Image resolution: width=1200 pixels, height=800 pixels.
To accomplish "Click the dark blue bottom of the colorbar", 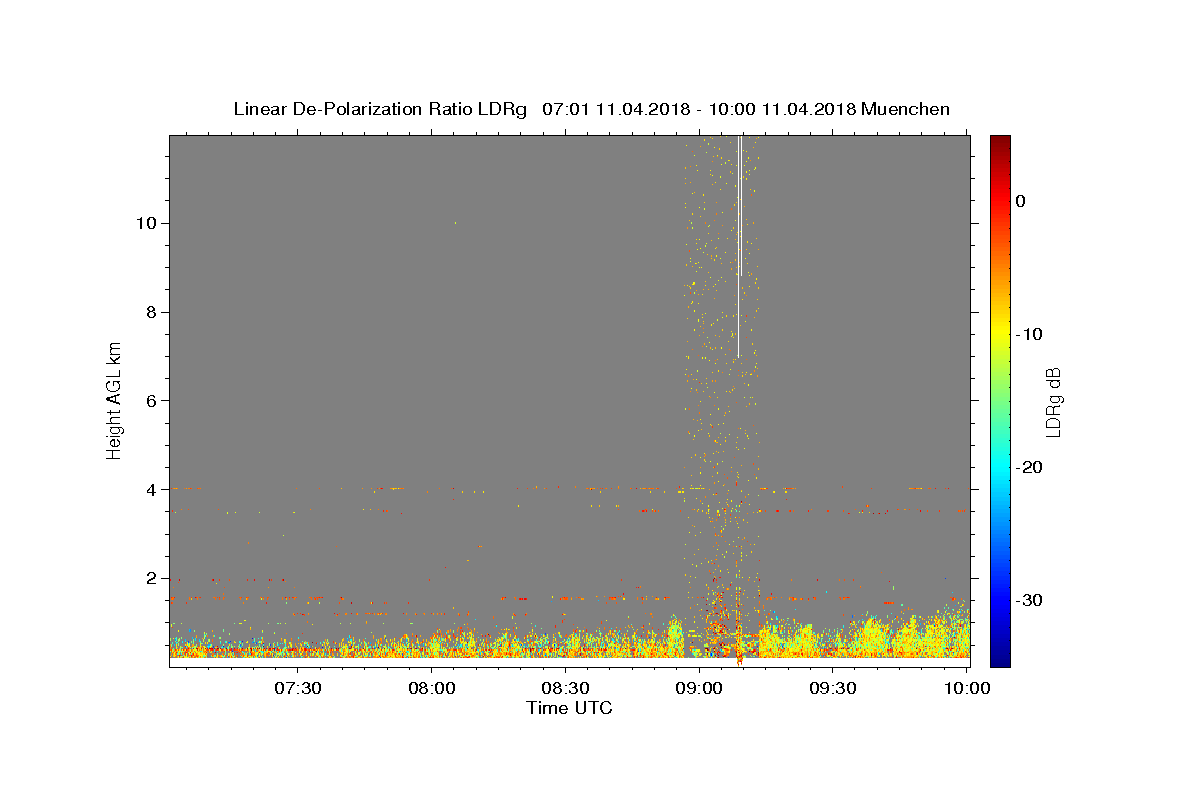I will pyautogui.click(x=1000, y=658).
